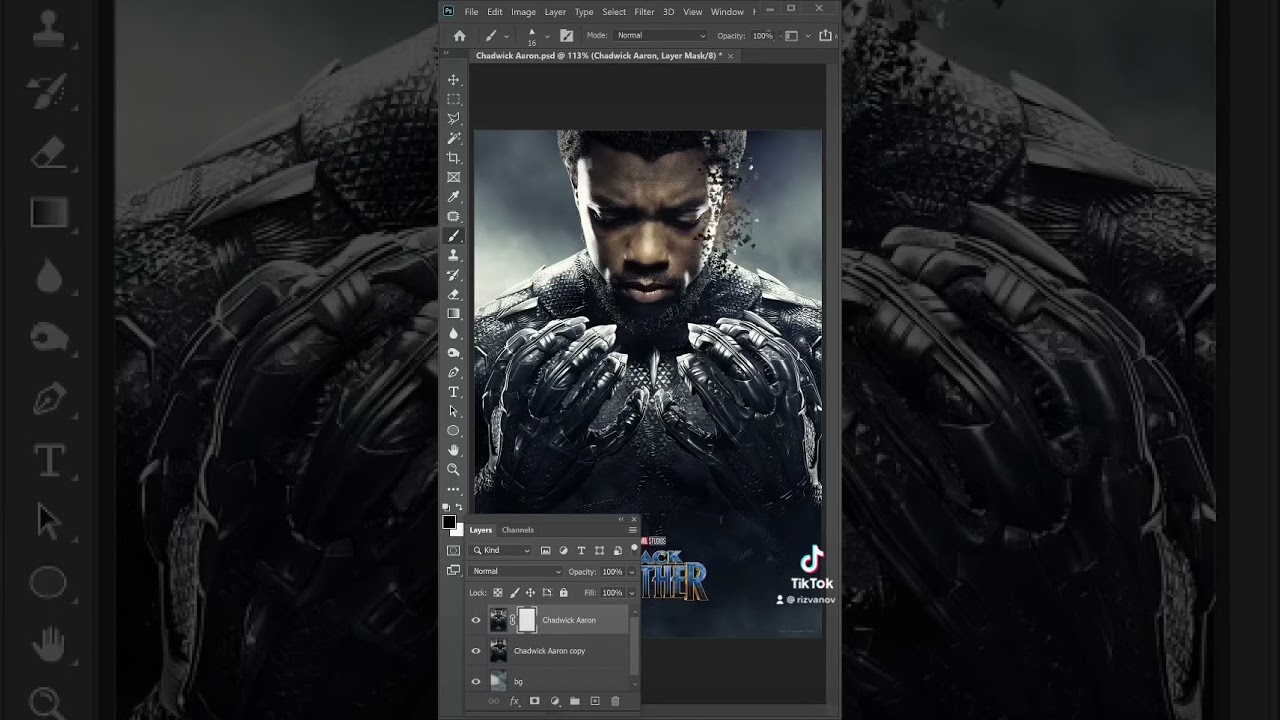Delete the selected layer via trash icon
The width and height of the screenshot is (1280, 720).
click(615, 701)
